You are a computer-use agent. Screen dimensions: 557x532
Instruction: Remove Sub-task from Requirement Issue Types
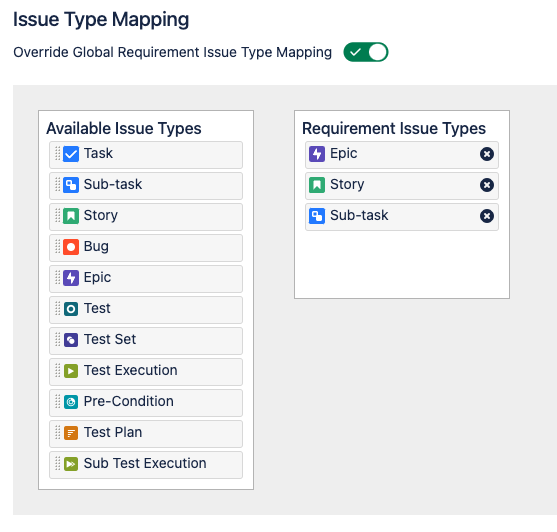coord(487,216)
